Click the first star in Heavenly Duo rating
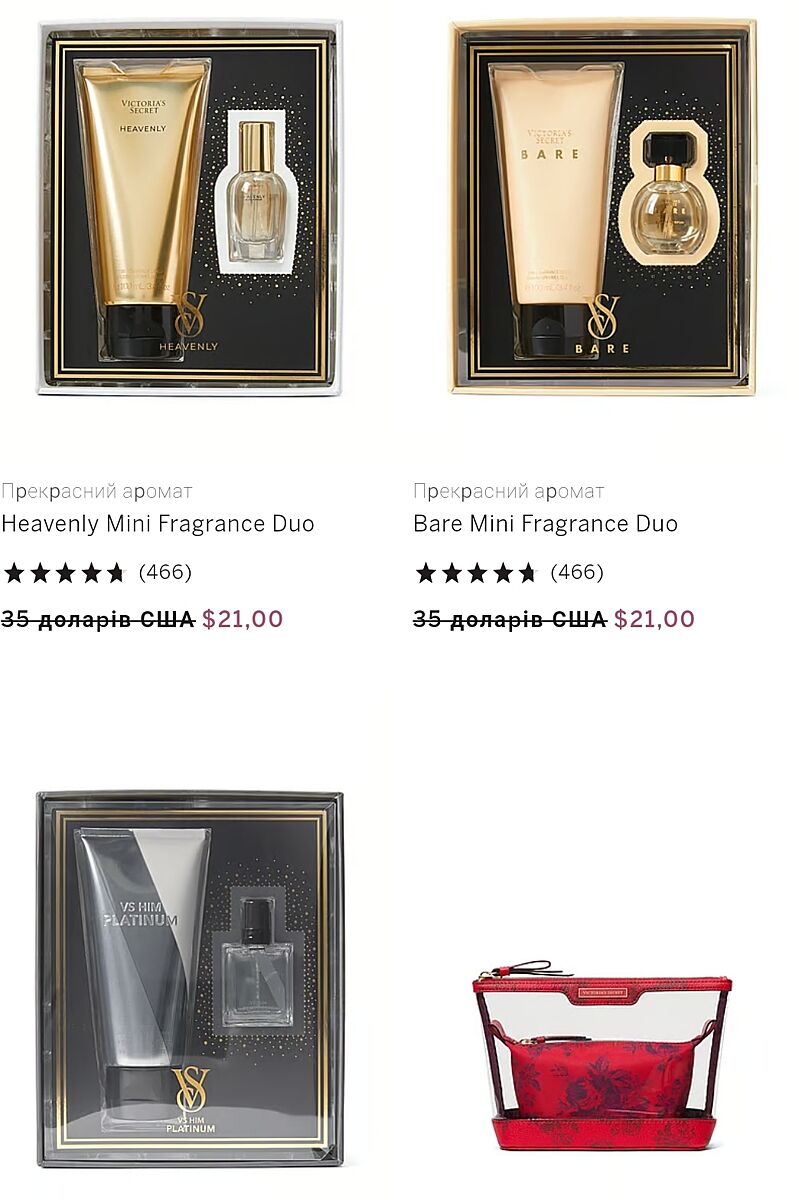799x1200 pixels. (x=14, y=573)
